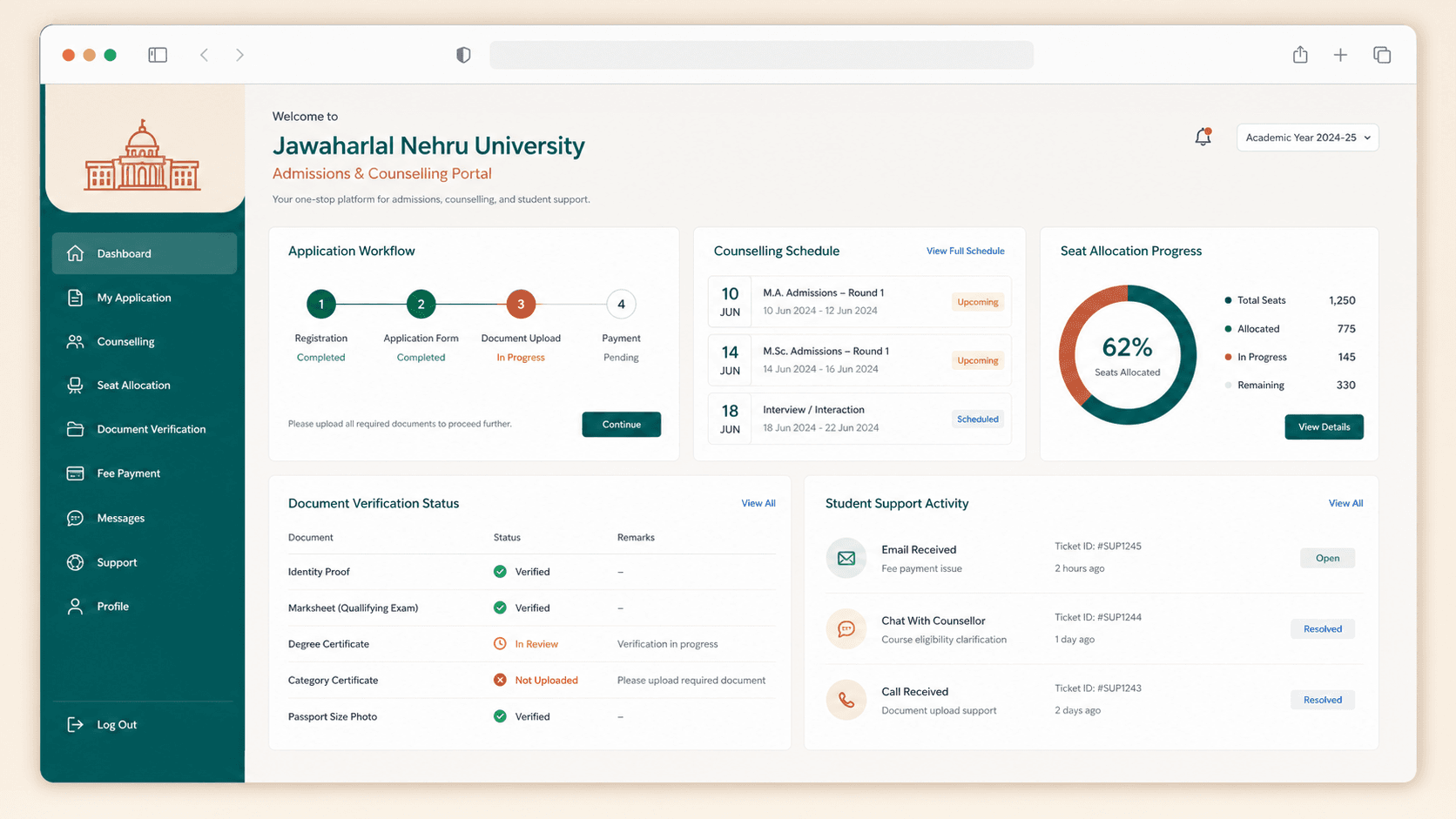The height and width of the screenshot is (819, 1456).
Task: Click the 14 JUN date tile
Action: tap(730, 359)
